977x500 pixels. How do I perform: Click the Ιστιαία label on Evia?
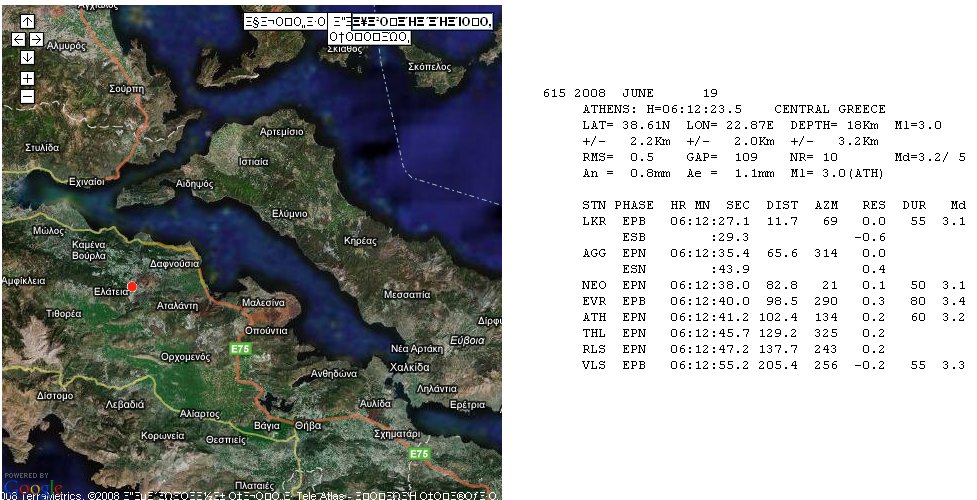[x=254, y=161]
